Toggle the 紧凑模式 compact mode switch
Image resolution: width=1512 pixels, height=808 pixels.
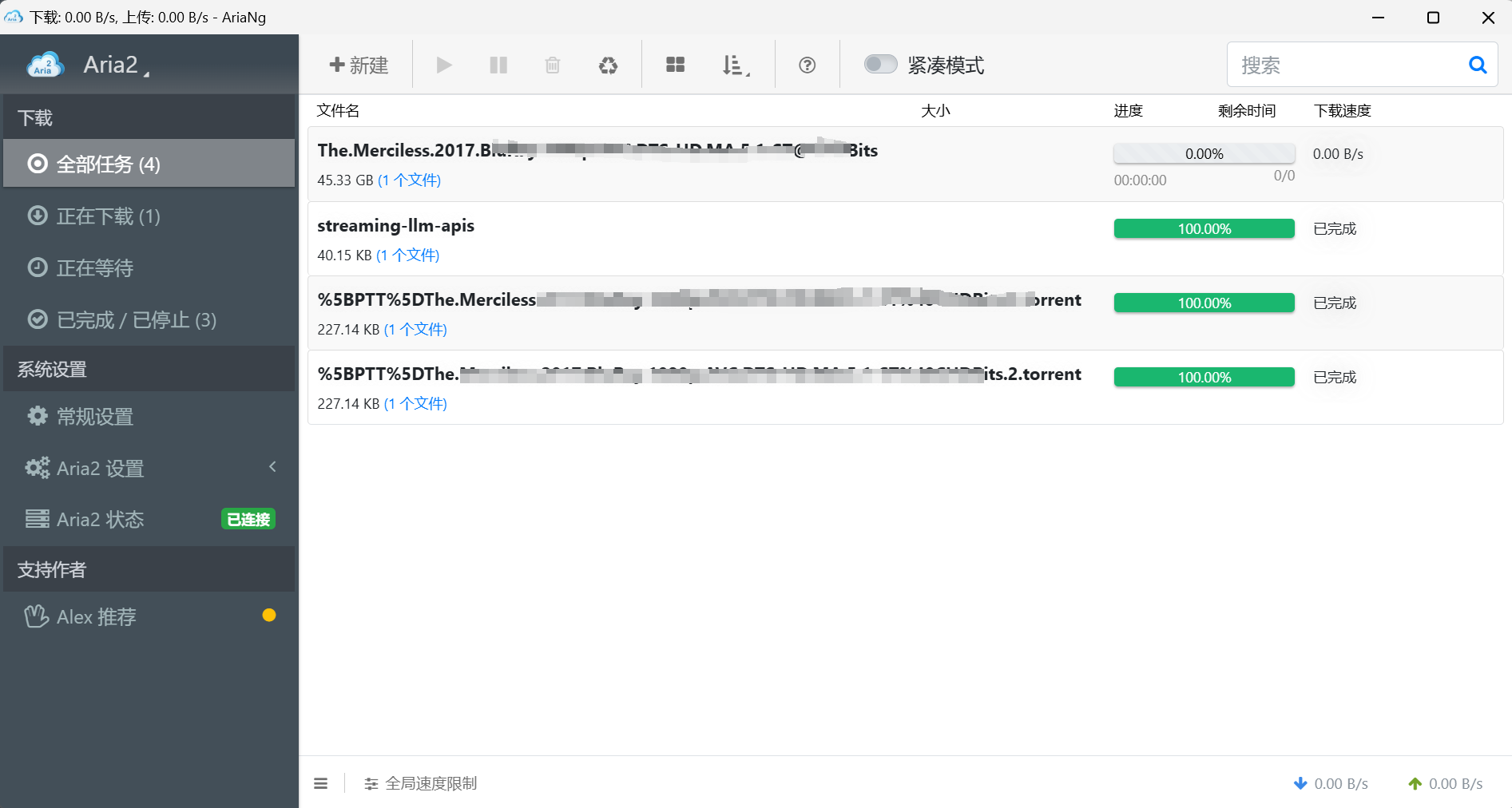[880, 64]
